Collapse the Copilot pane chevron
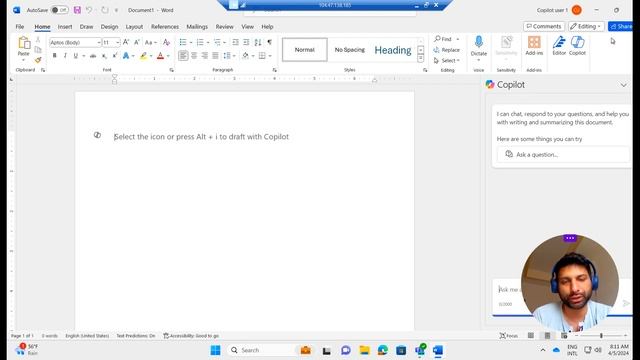This screenshot has height=360, width=640. point(623,85)
